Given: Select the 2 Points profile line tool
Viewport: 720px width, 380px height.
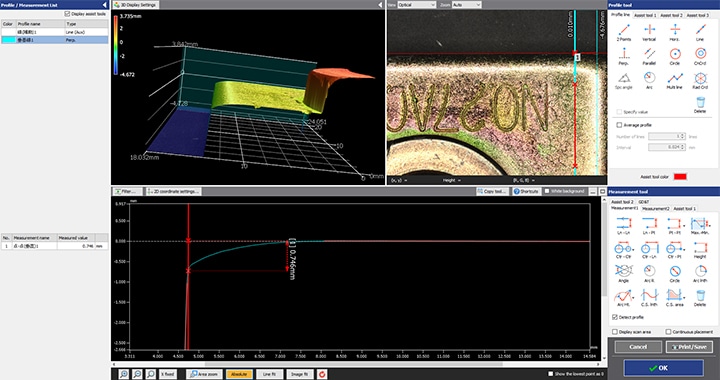Looking at the screenshot, I should (x=624, y=31).
